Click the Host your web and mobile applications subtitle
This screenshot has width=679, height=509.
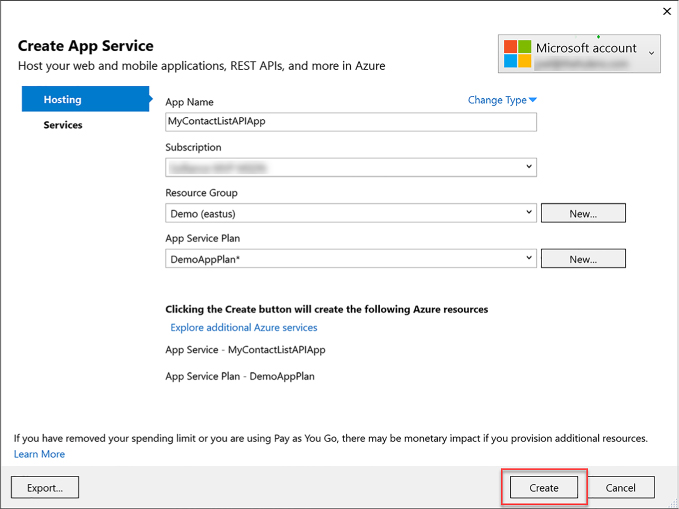[x=202, y=66]
